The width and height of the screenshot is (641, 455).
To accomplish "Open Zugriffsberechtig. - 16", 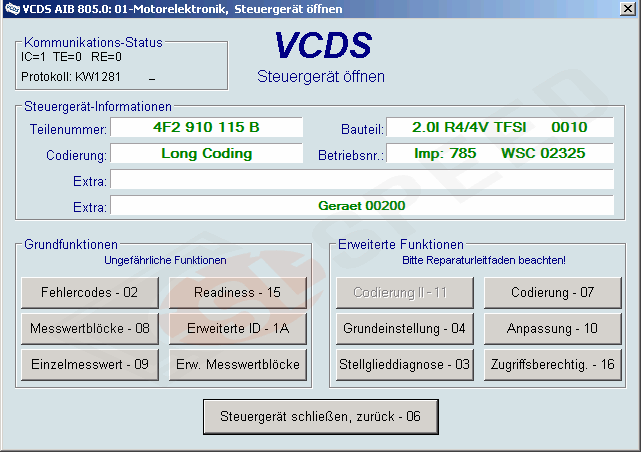I will coord(553,365).
